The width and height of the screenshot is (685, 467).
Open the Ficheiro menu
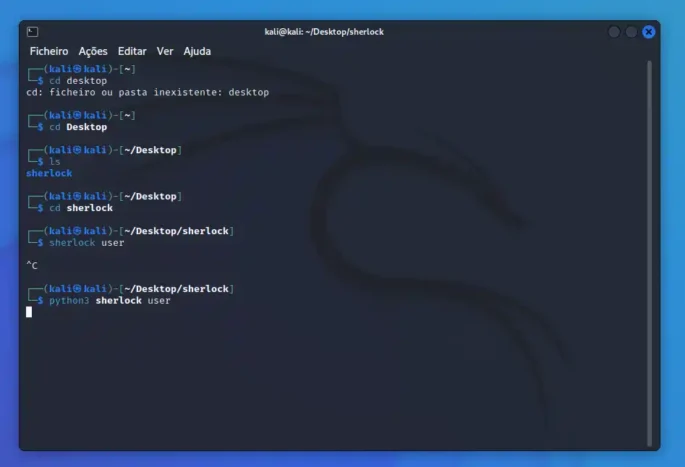[49, 51]
